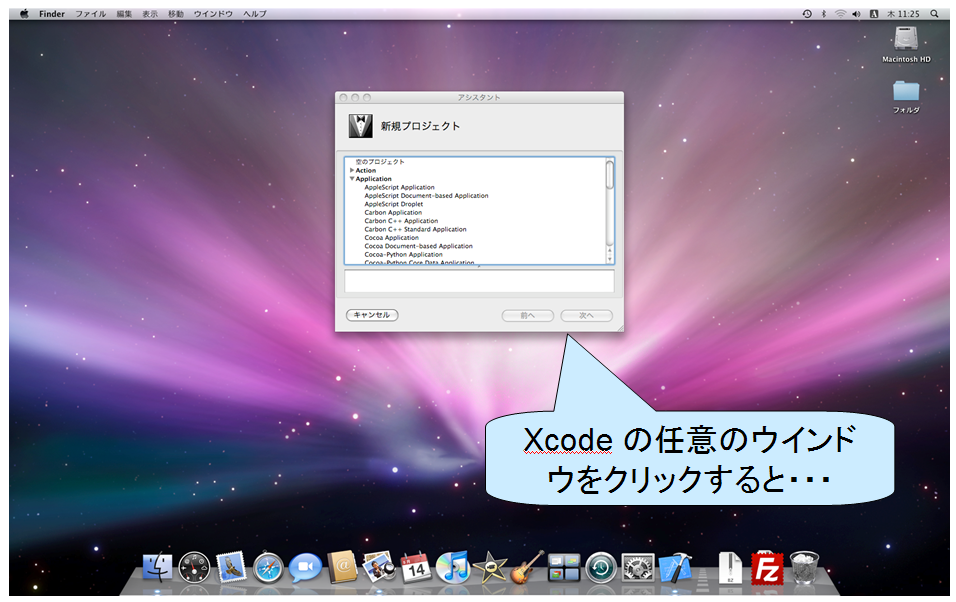The width and height of the screenshot is (956, 602).
Task: Select Cocoa Application template
Action: click(391, 238)
